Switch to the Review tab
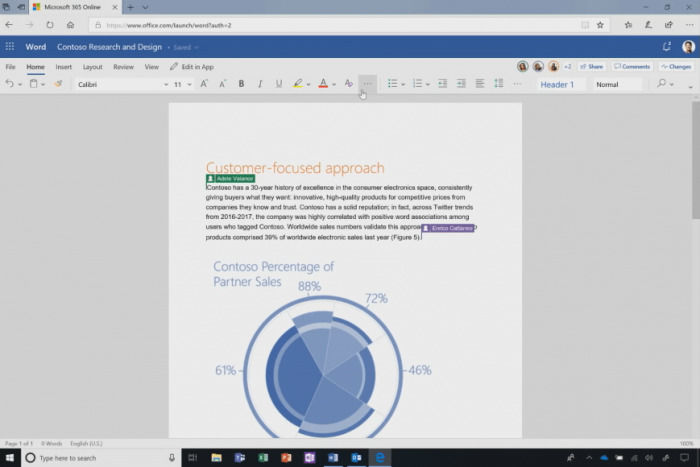Screen dimensions: 700x467 point(123,67)
